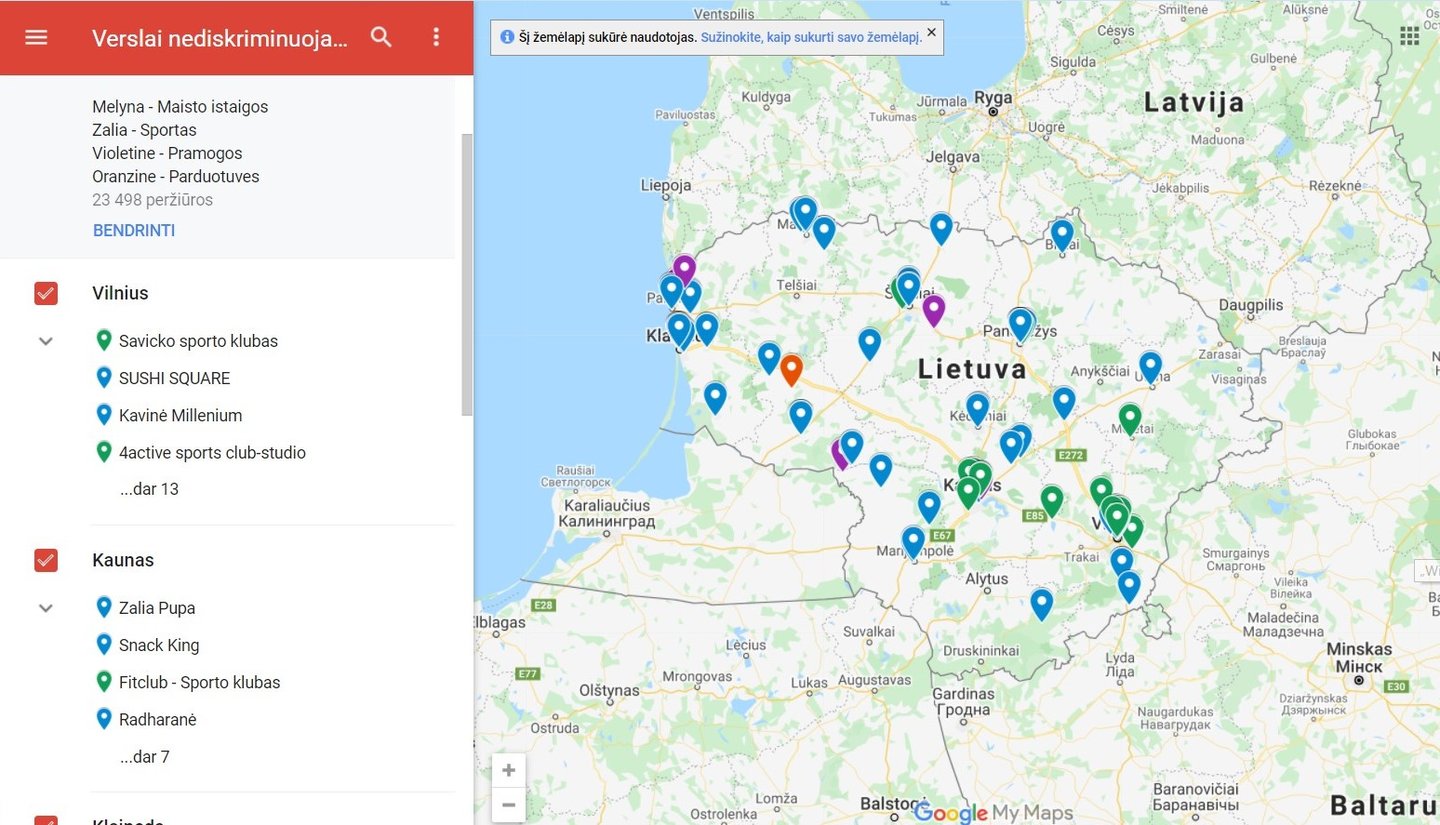
Task: Click the purple pin northwest of Klaipėda
Action: click(x=684, y=268)
